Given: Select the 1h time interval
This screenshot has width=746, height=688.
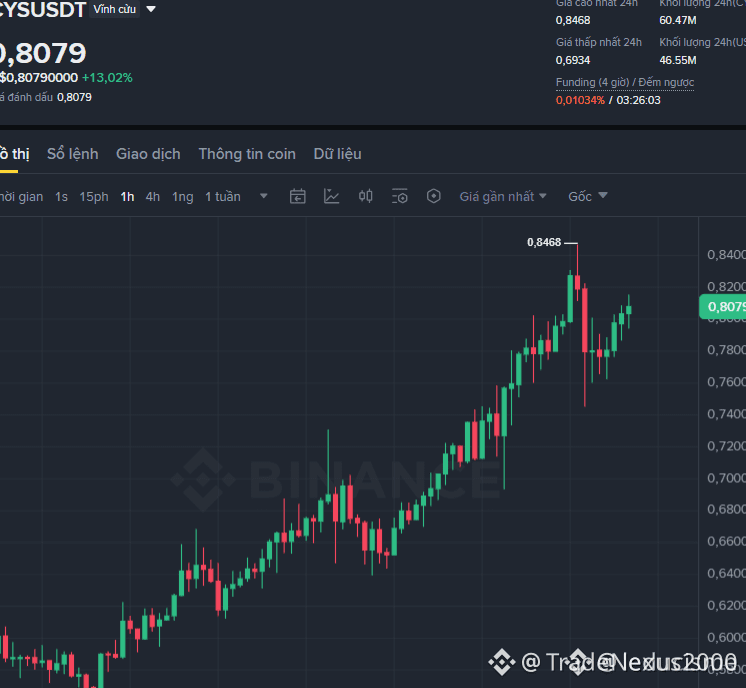Looking at the screenshot, I should [127, 197].
